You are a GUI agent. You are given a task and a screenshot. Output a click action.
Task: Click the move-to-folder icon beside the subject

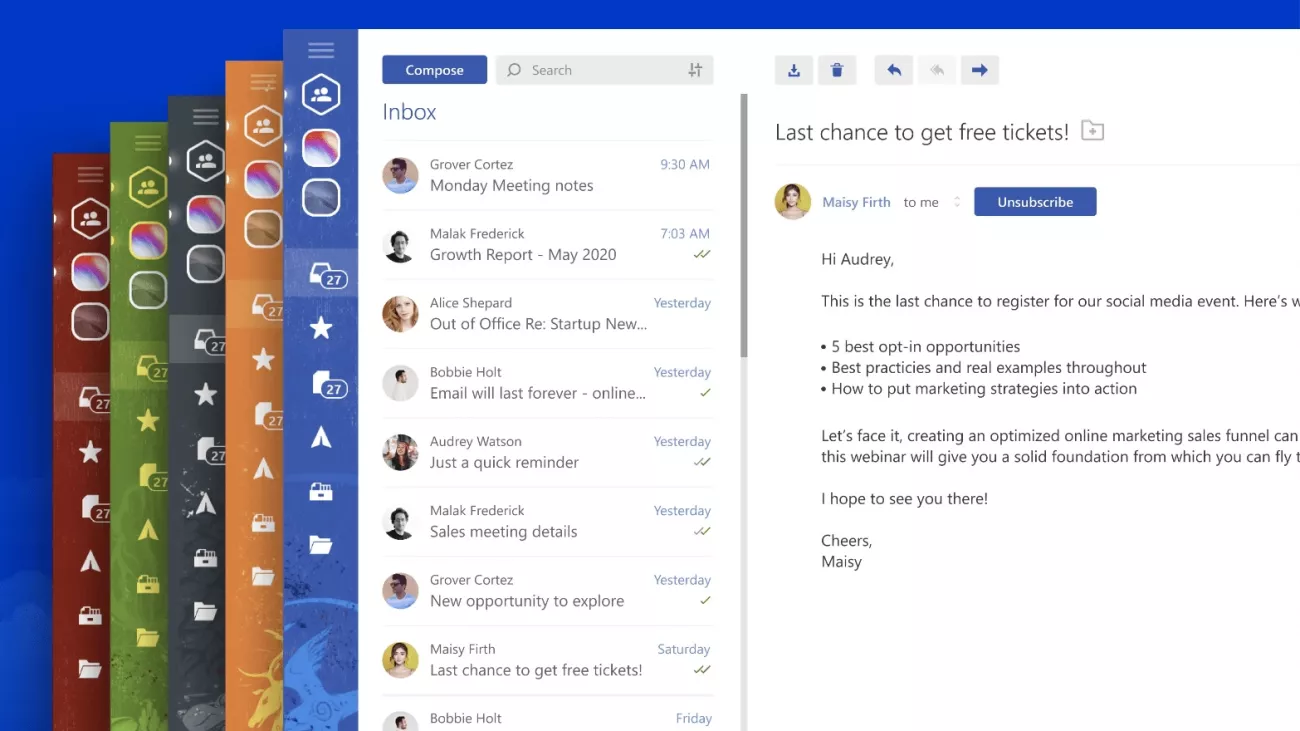(1093, 131)
